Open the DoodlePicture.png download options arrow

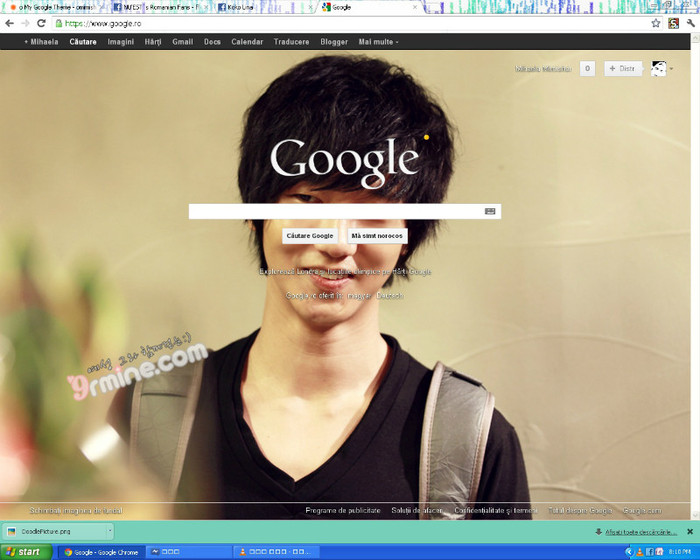[x=109, y=532]
